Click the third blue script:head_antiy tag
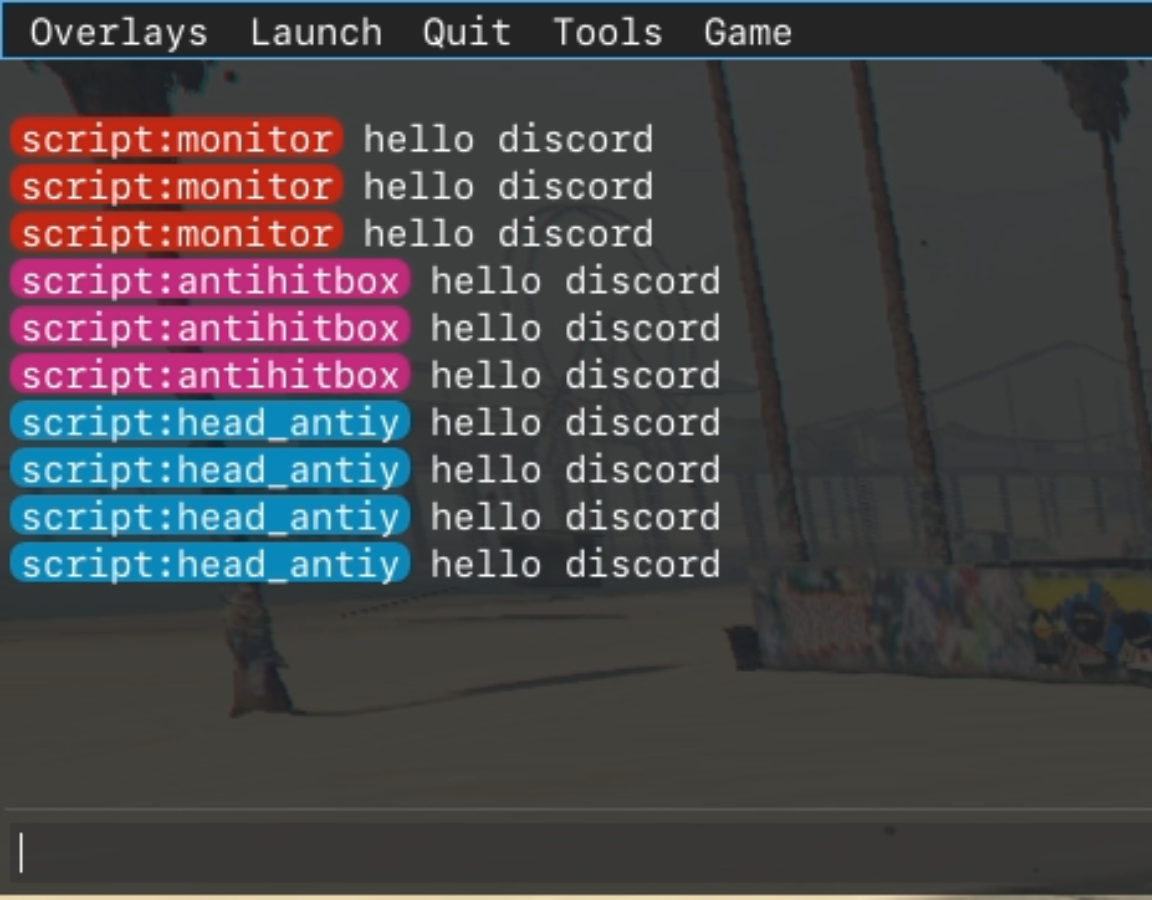This screenshot has height=900, width=1152. pos(210,516)
